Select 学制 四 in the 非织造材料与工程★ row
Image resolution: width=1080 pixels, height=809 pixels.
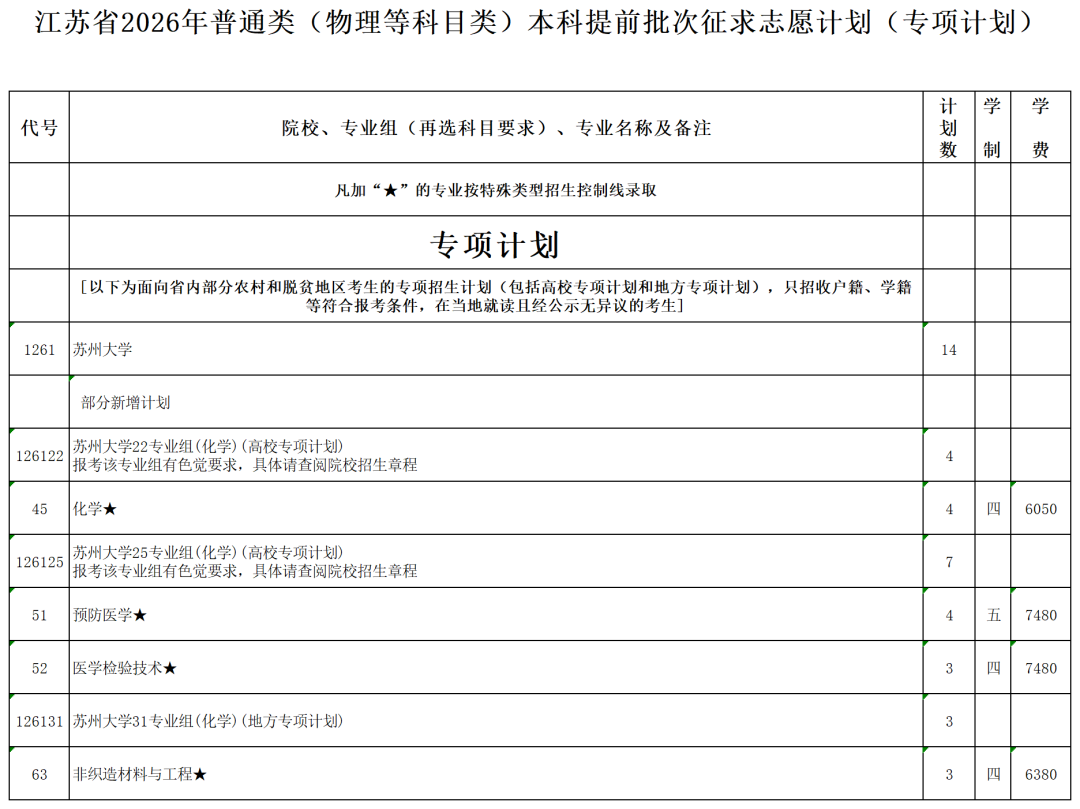[x=993, y=773]
